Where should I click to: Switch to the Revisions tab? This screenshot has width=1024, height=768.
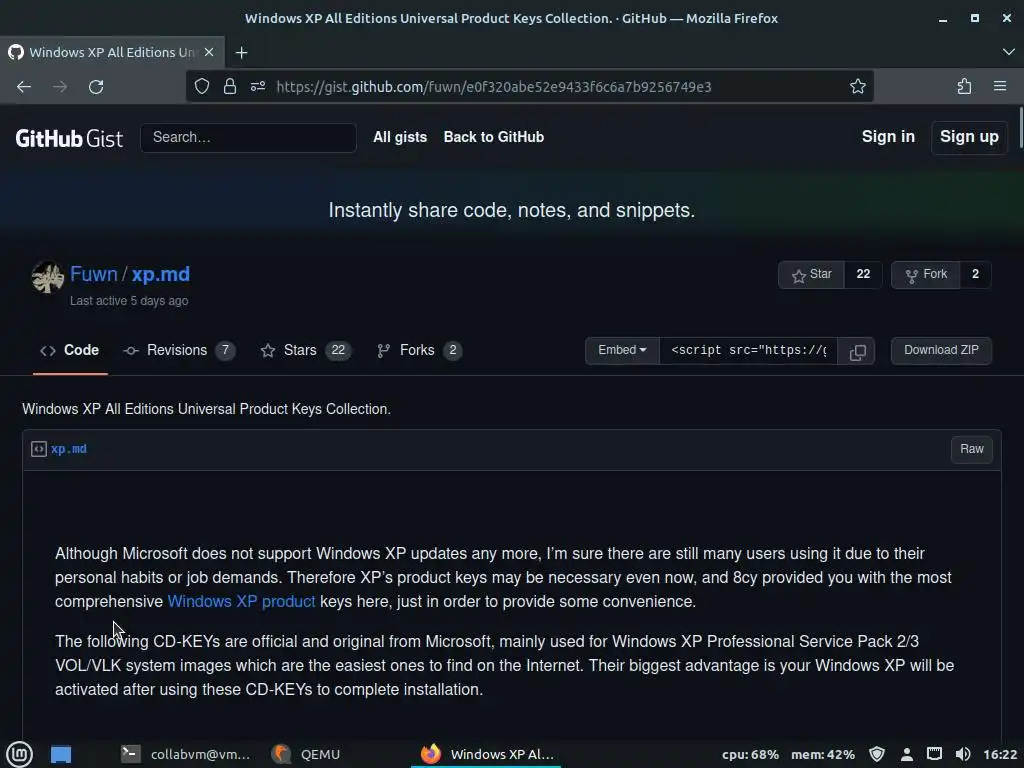point(179,350)
